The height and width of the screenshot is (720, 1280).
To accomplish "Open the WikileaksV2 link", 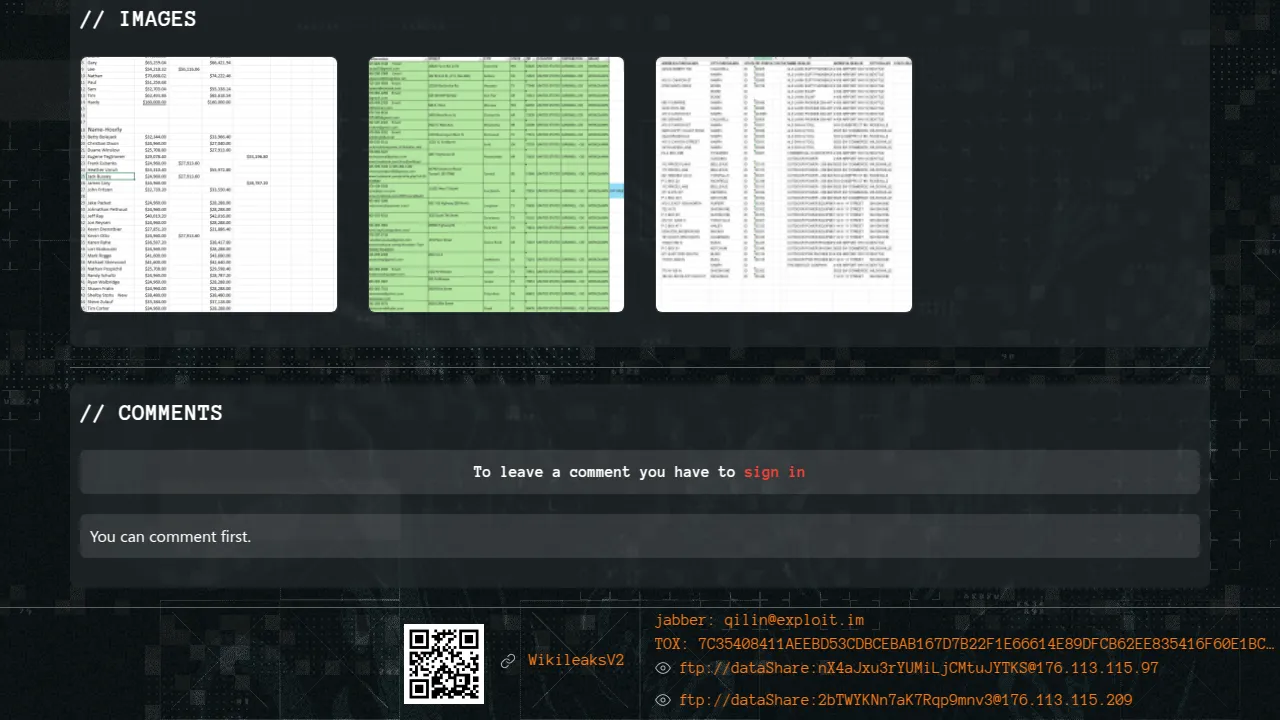I will (576, 661).
